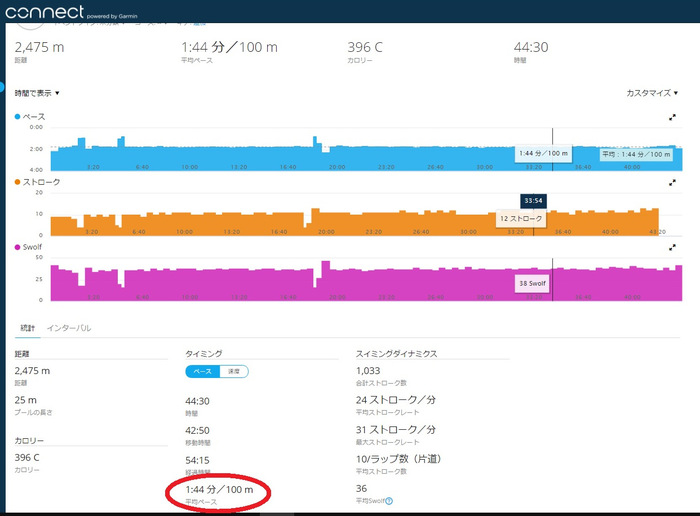Switch to the 統計 tab
Viewport: 700px width, 516px height.
[28, 328]
